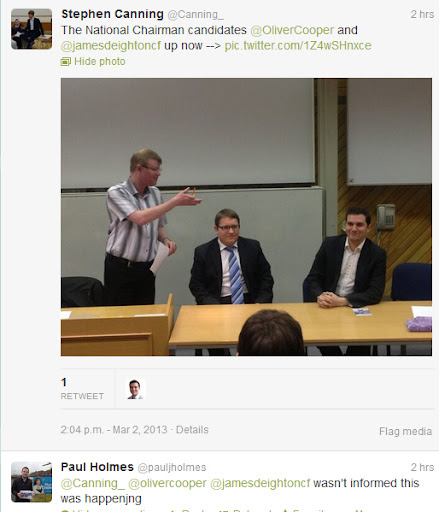Image resolution: width=439 pixels, height=512 pixels.
Task: Click the @pauljholmes handle
Action: (x=172, y=468)
